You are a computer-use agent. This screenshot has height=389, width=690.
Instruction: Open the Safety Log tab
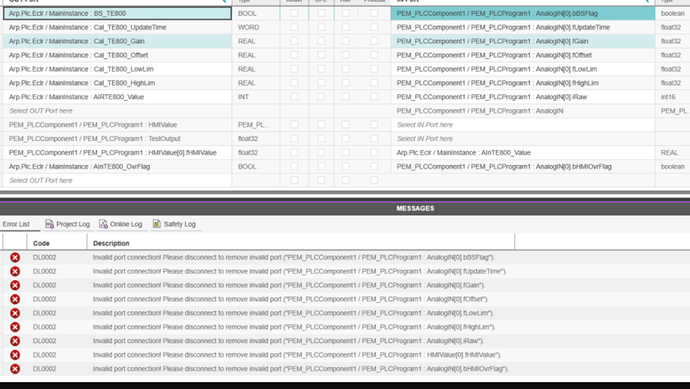coord(174,224)
